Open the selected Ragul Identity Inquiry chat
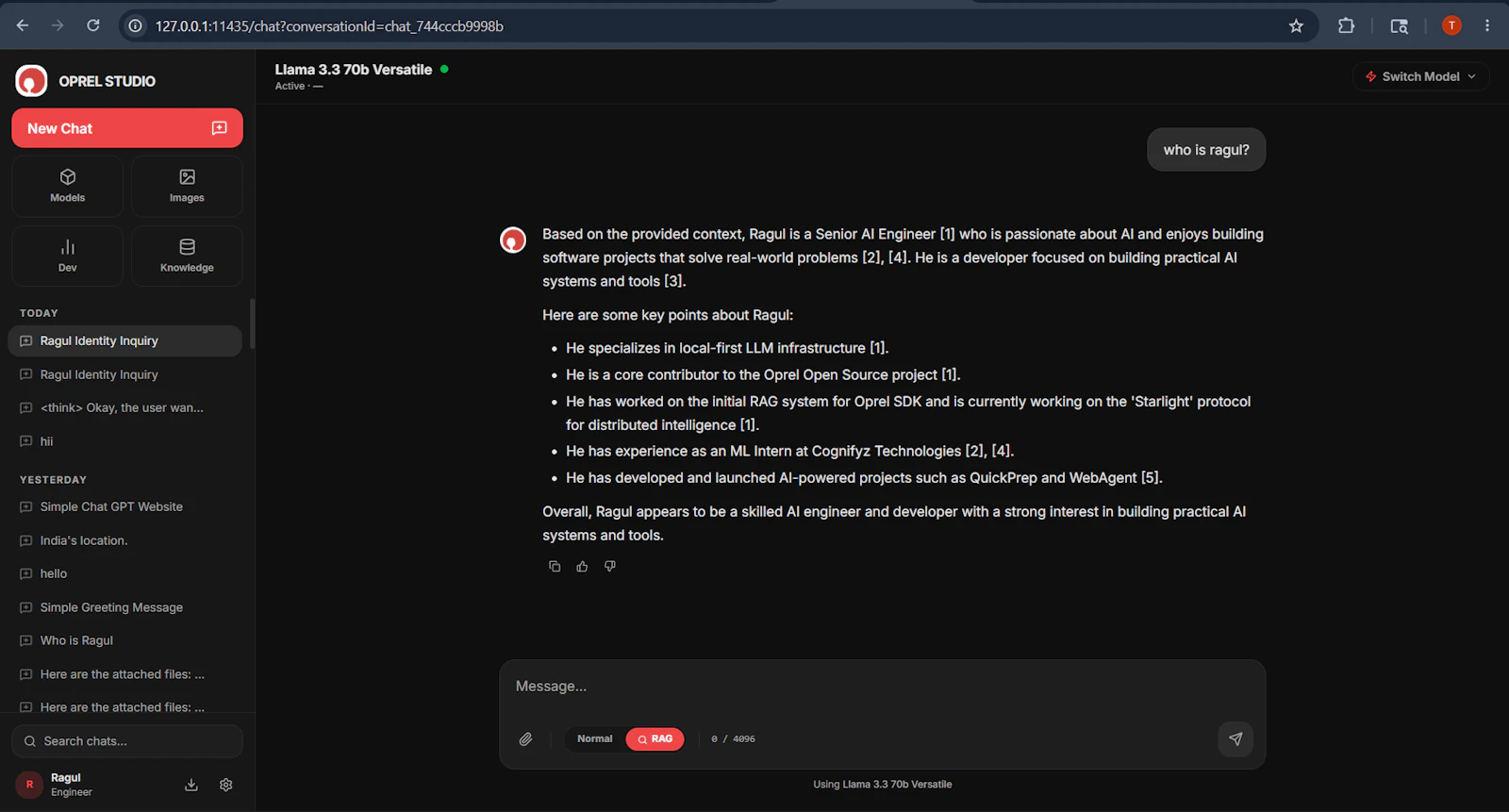This screenshot has height=812, width=1509. (x=125, y=341)
